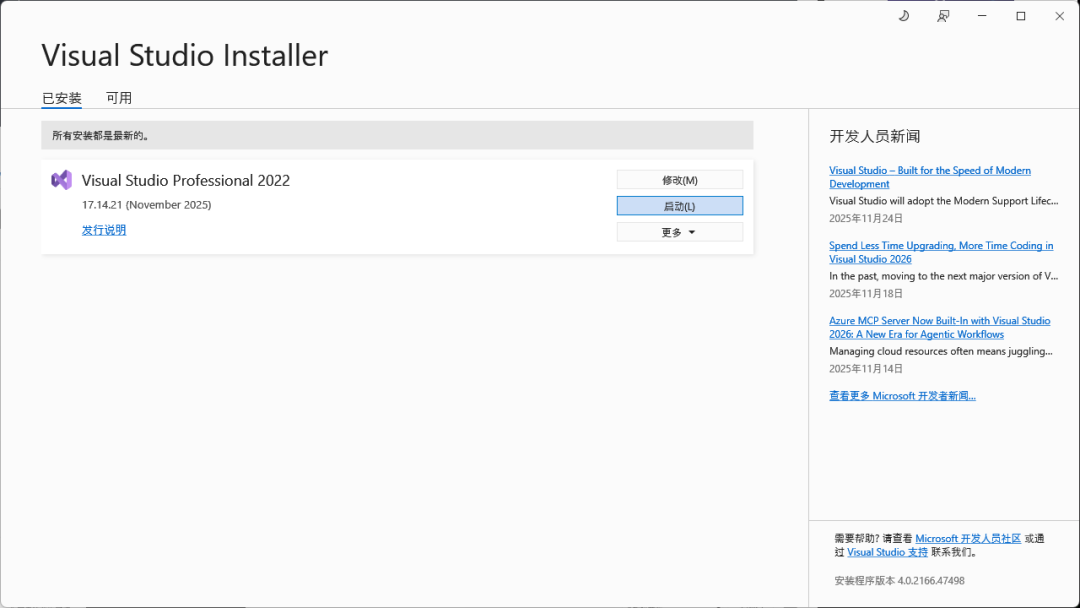Open 'Spend Less Time Upgrading' news link
This screenshot has height=608, width=1080.
941,252
